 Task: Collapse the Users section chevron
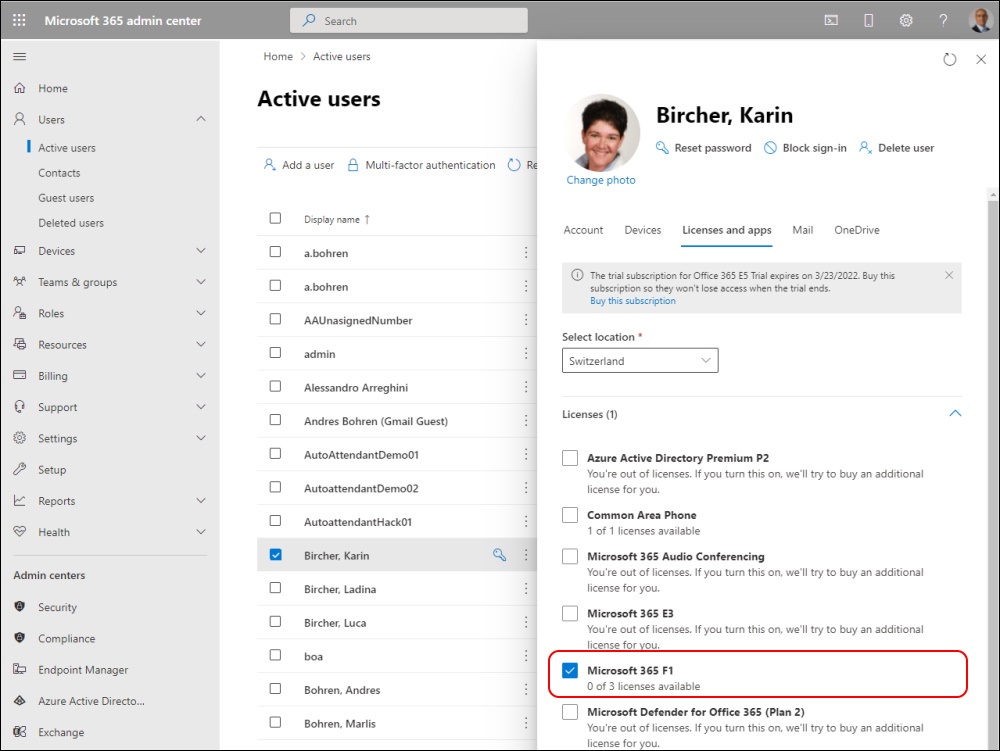click(x=201, y=119)
